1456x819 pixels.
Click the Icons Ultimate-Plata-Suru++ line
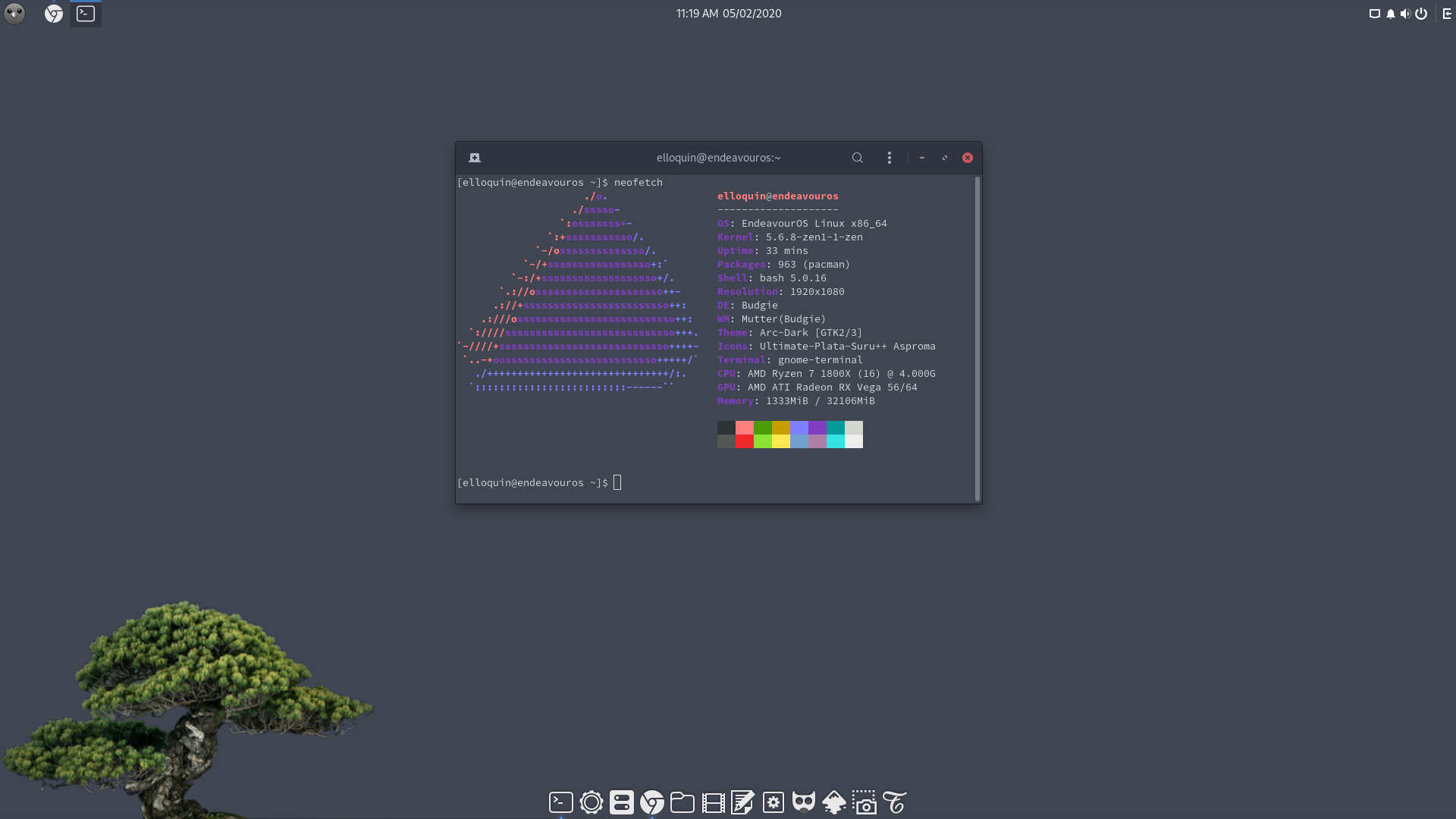click(827, 346)
